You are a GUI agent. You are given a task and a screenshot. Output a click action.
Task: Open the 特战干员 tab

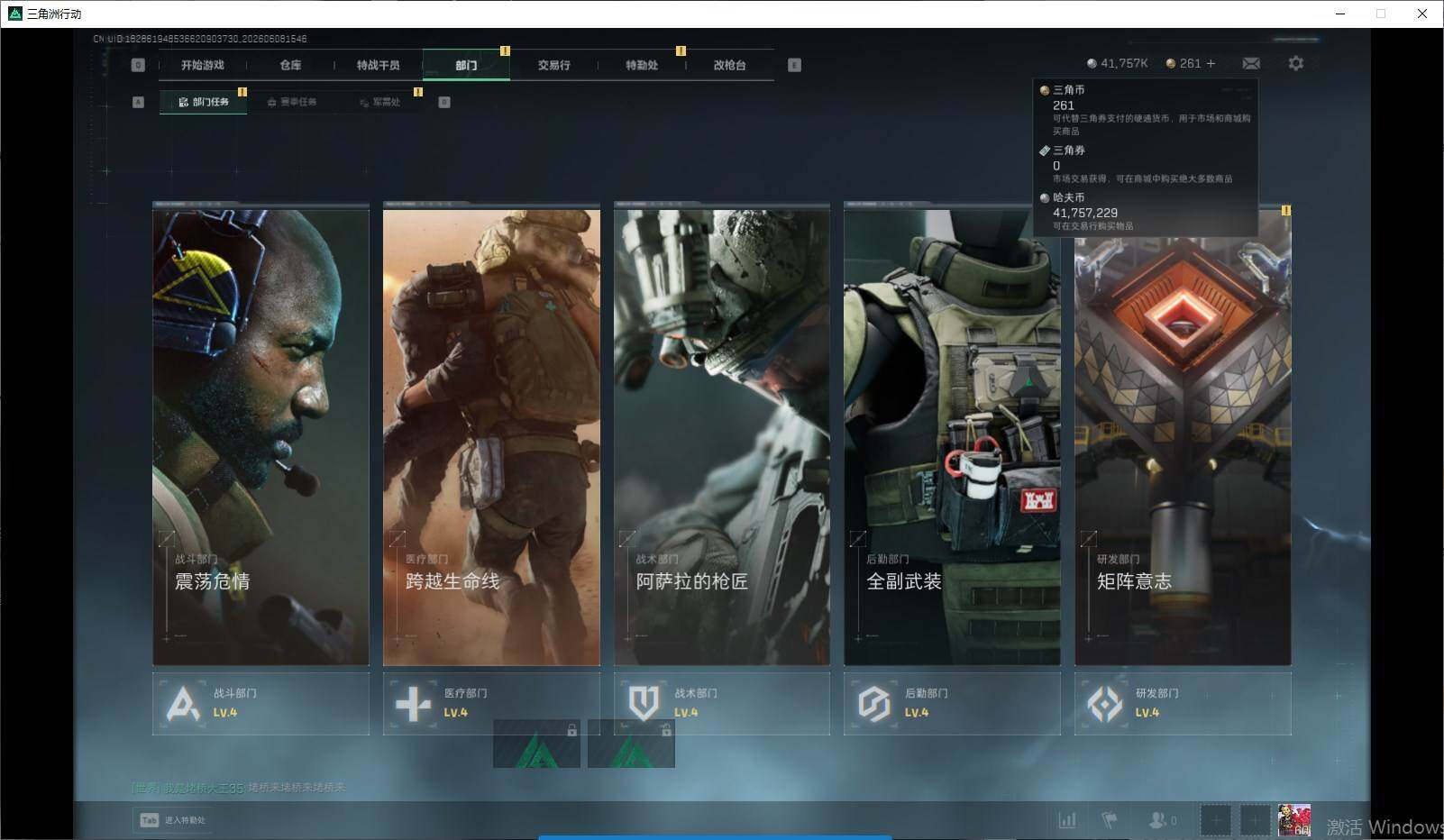click(378, 65)
